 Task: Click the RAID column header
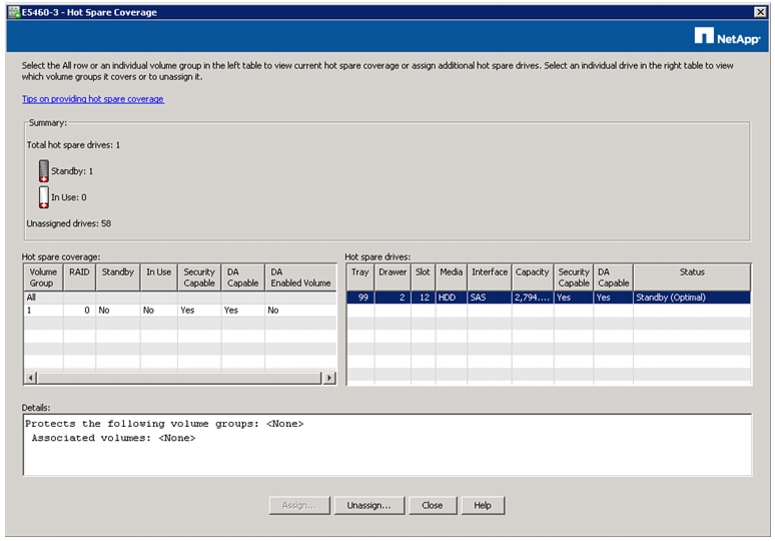tap(79, 277)
